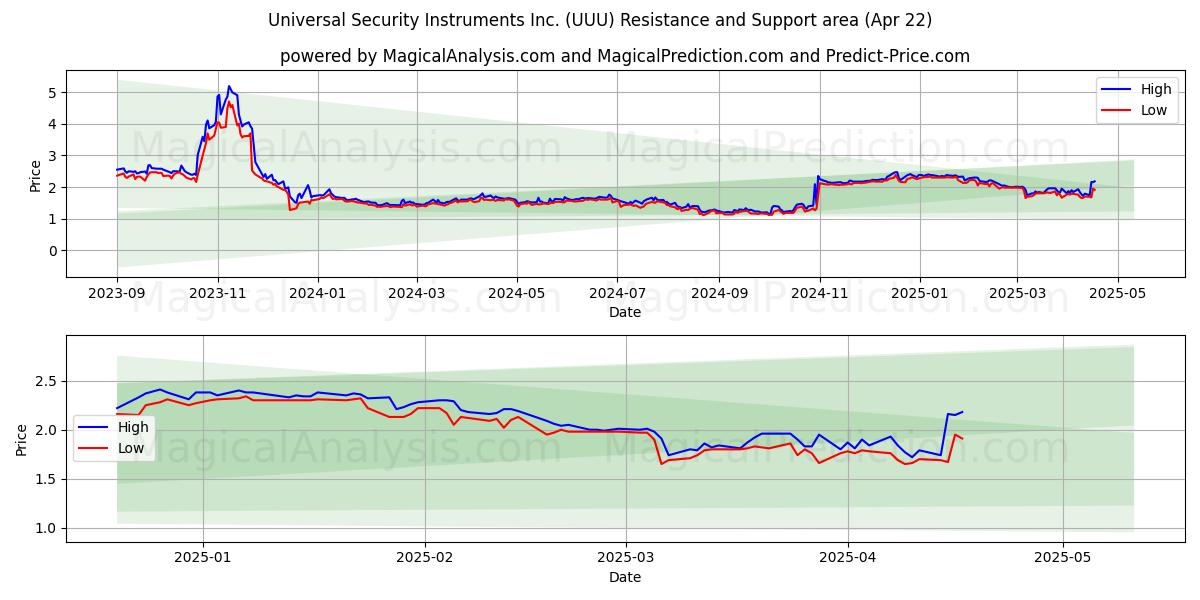Click the 'Date' axis label under the lower chart
Image resolution: width=1200 pixels, height=600 pixels.
pyautogui.click(x=625, y=577)
